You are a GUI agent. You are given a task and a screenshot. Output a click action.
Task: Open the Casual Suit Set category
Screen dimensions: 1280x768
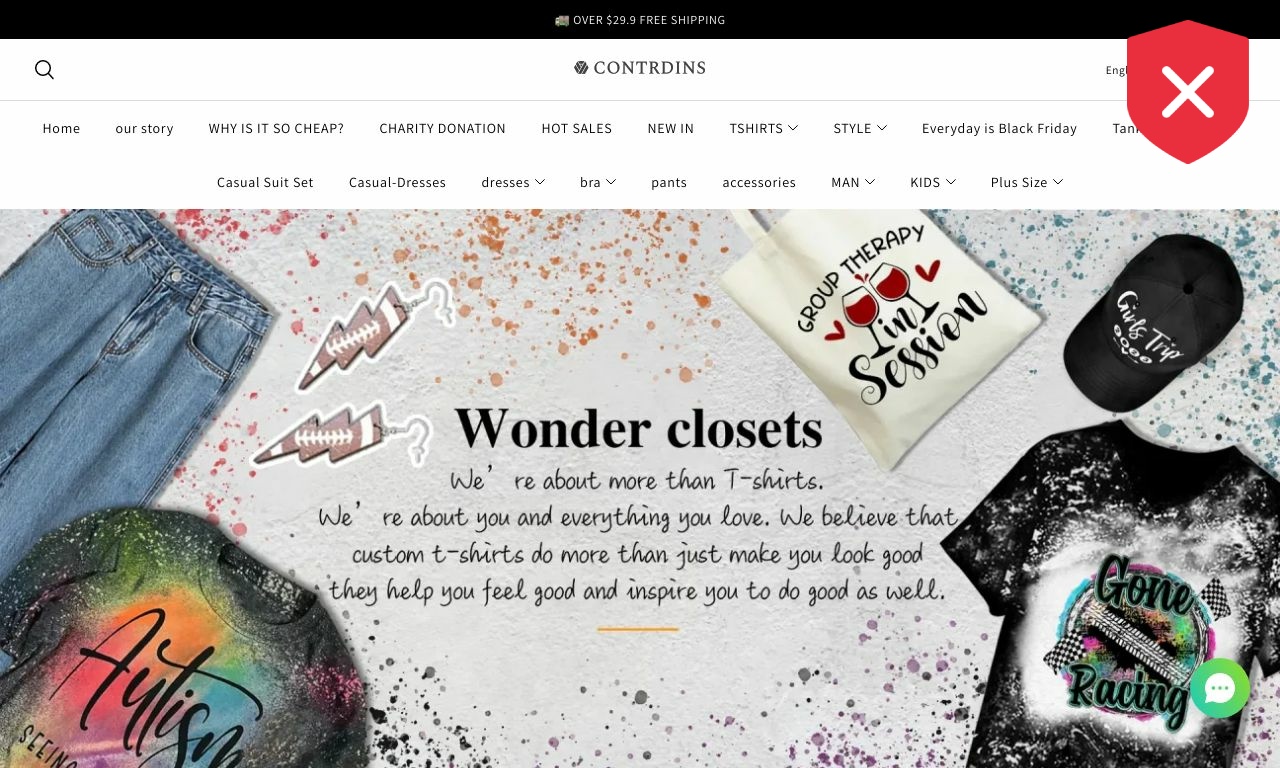(x=265, y=182)
